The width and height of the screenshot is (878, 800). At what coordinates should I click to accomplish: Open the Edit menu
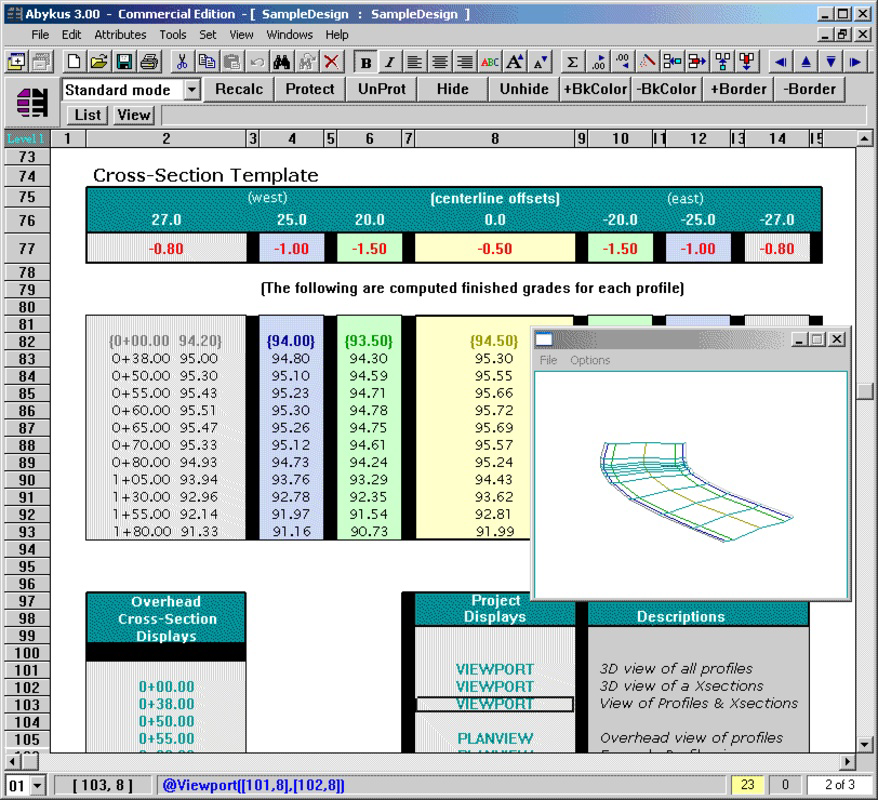click(71, 35)
